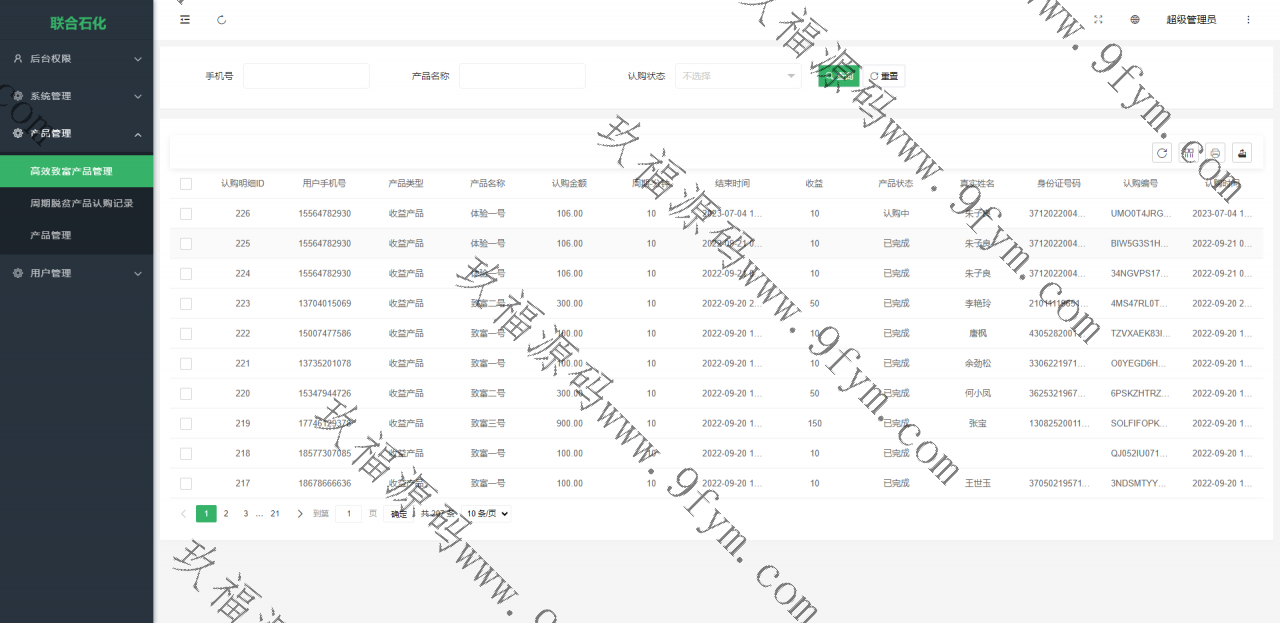This screenshot has width=1280, height=623.
Task: Refresh the table using the toolbar reload icon
Action: pyautogui.click(x=1162, y=152)
